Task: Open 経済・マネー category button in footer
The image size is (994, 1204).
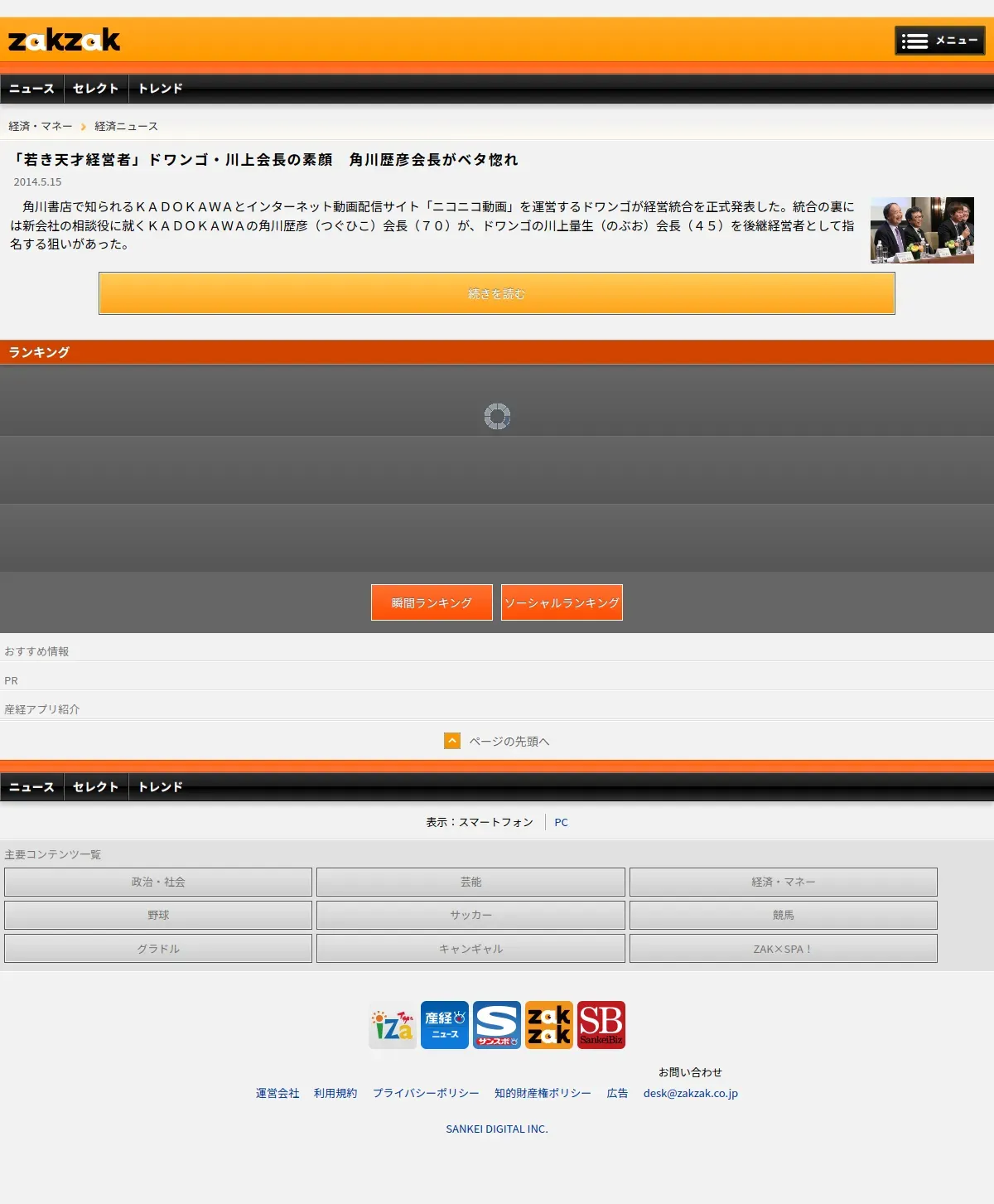Action: coord(784,882)
